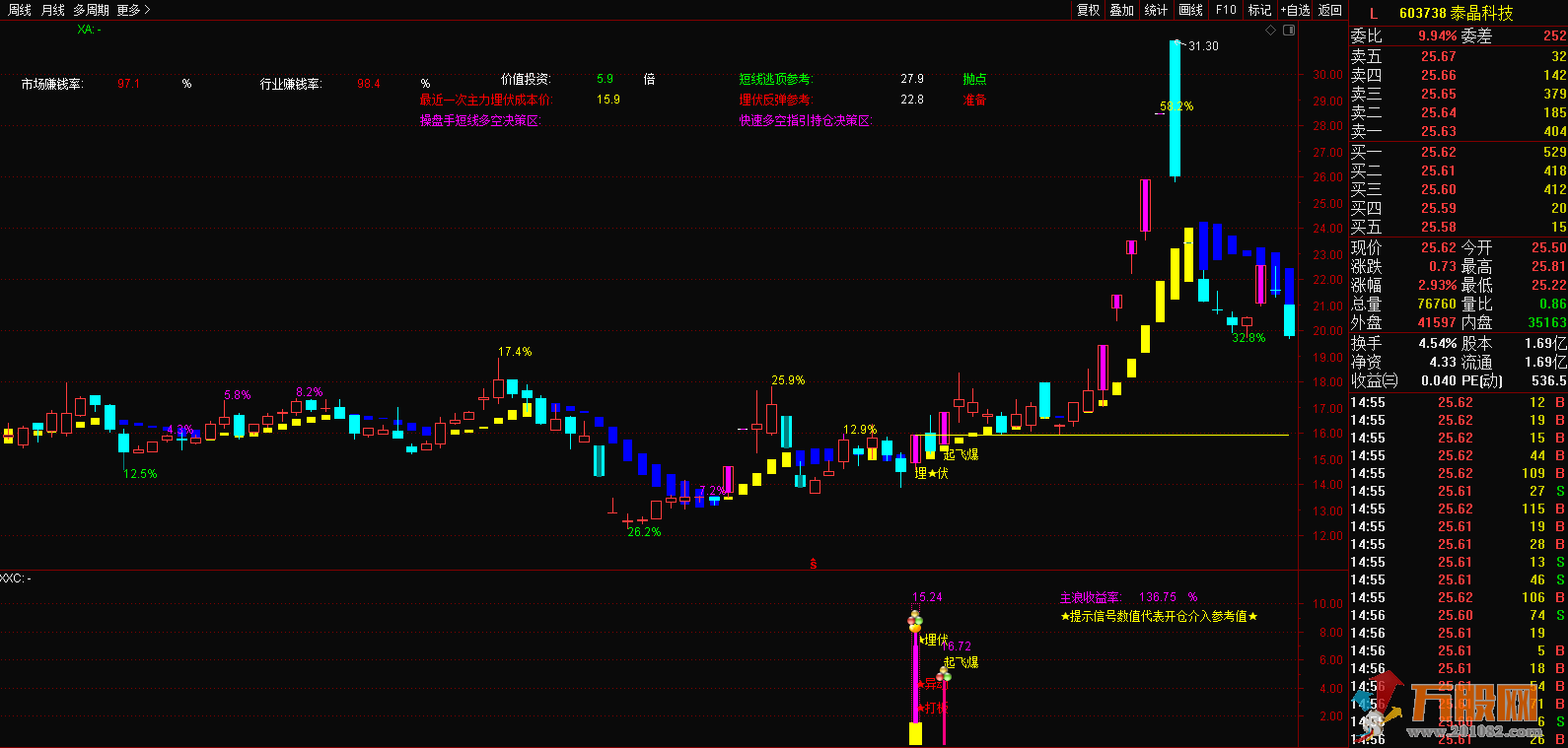Click 价值投资 value 5.9

[605, 79]
